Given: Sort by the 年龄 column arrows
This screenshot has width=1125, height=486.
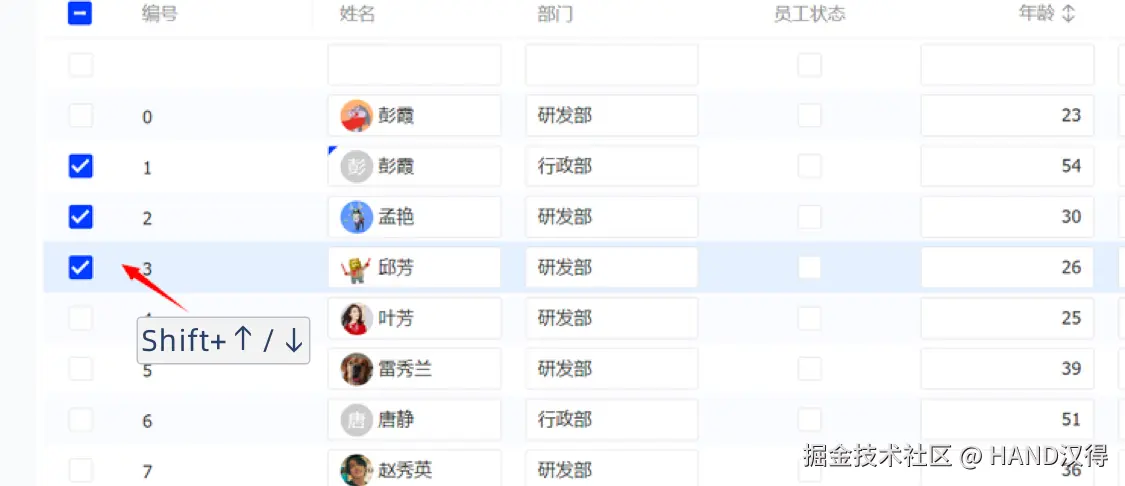Looking at the screenshot, I should [1068, 14].
